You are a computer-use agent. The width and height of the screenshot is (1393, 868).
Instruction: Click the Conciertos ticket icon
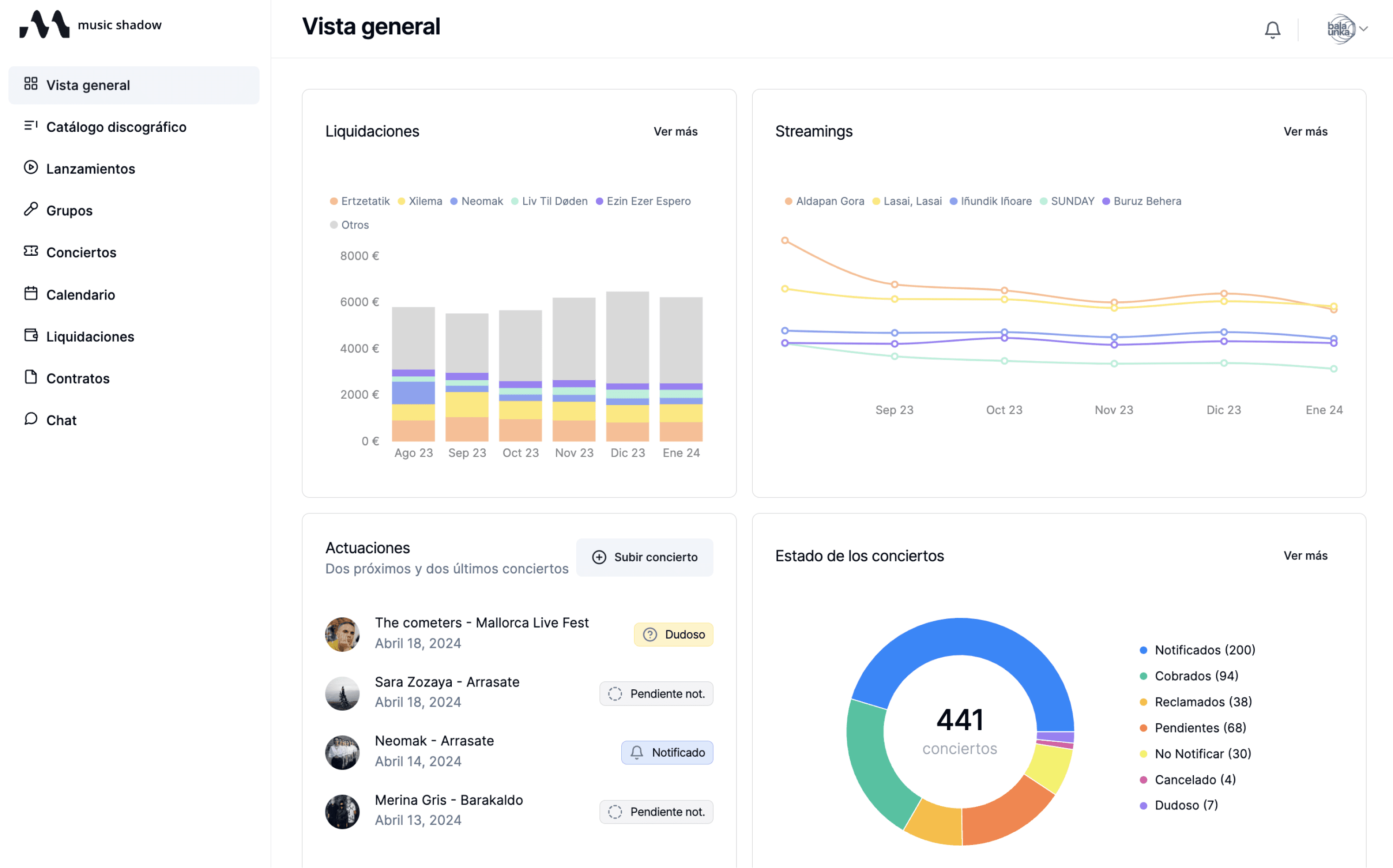tap(31, 252)
